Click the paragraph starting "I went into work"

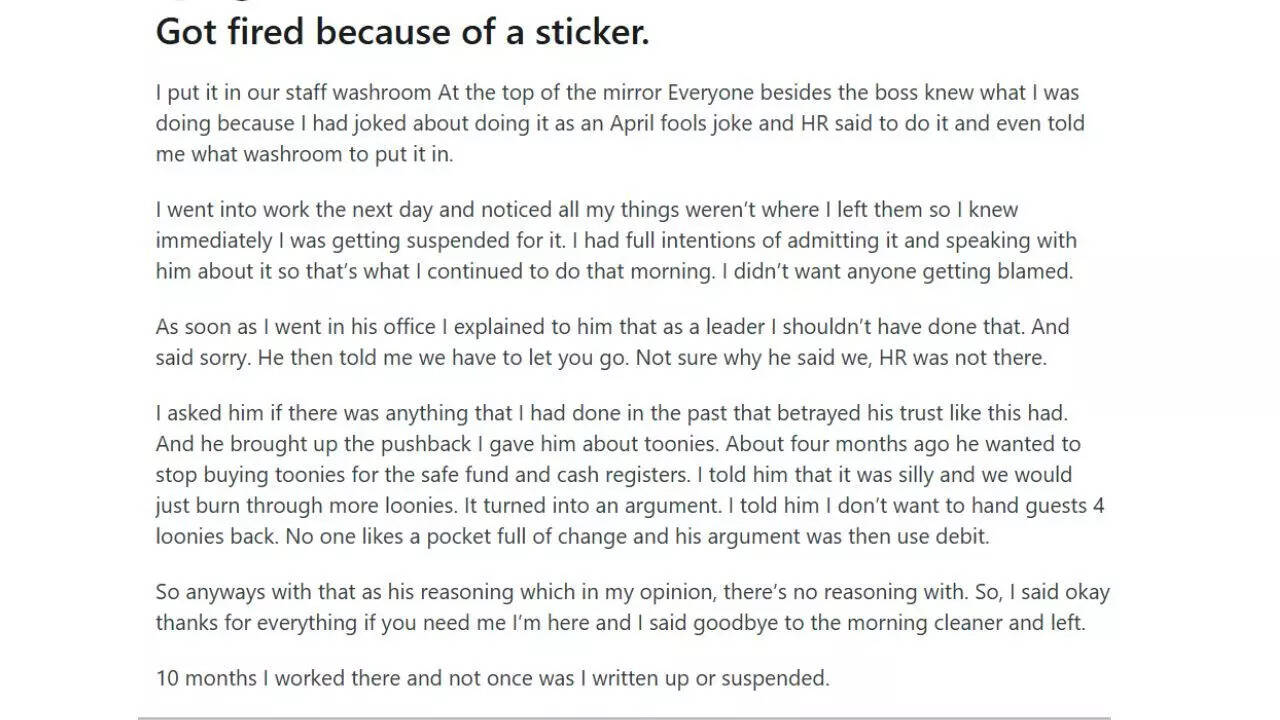coord(615,241)
